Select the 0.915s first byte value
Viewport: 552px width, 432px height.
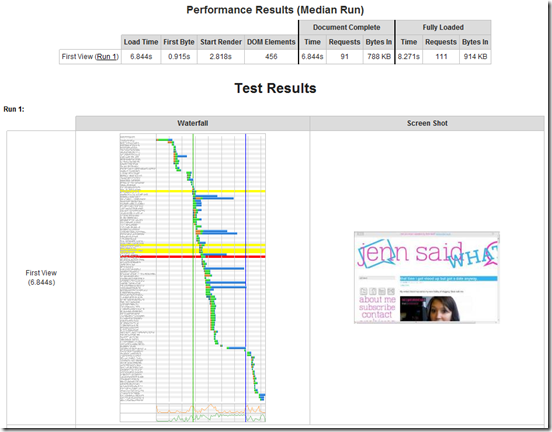pos(179,57)
